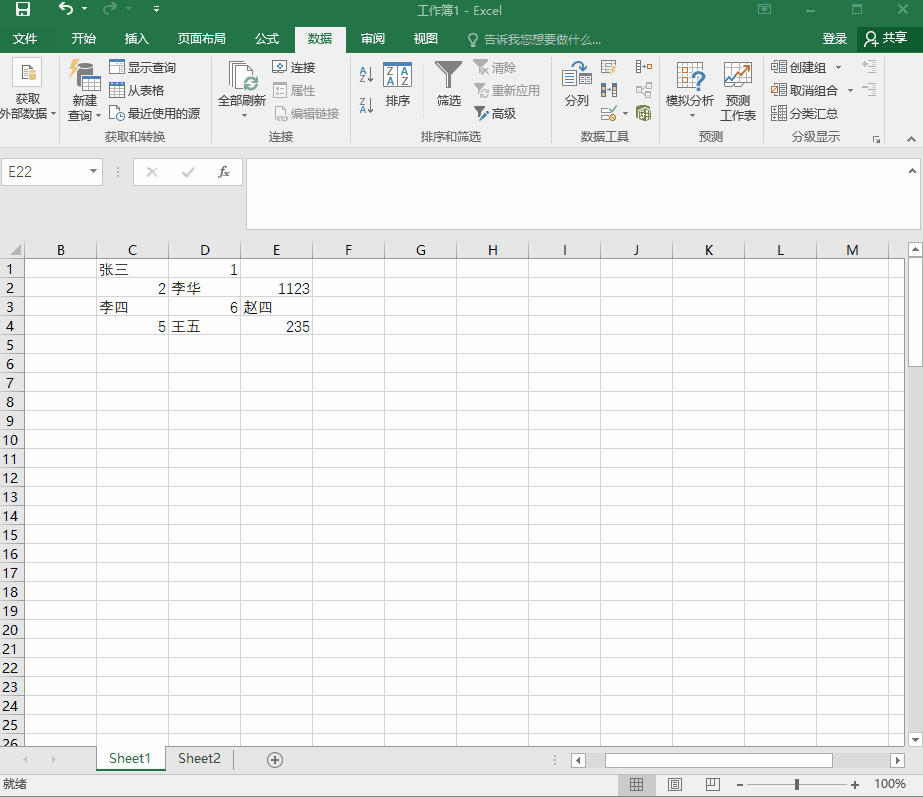The image size is (923, 797).
Task: Switch to the 页面布局 ribbon tab
Action: coord(201,39)
